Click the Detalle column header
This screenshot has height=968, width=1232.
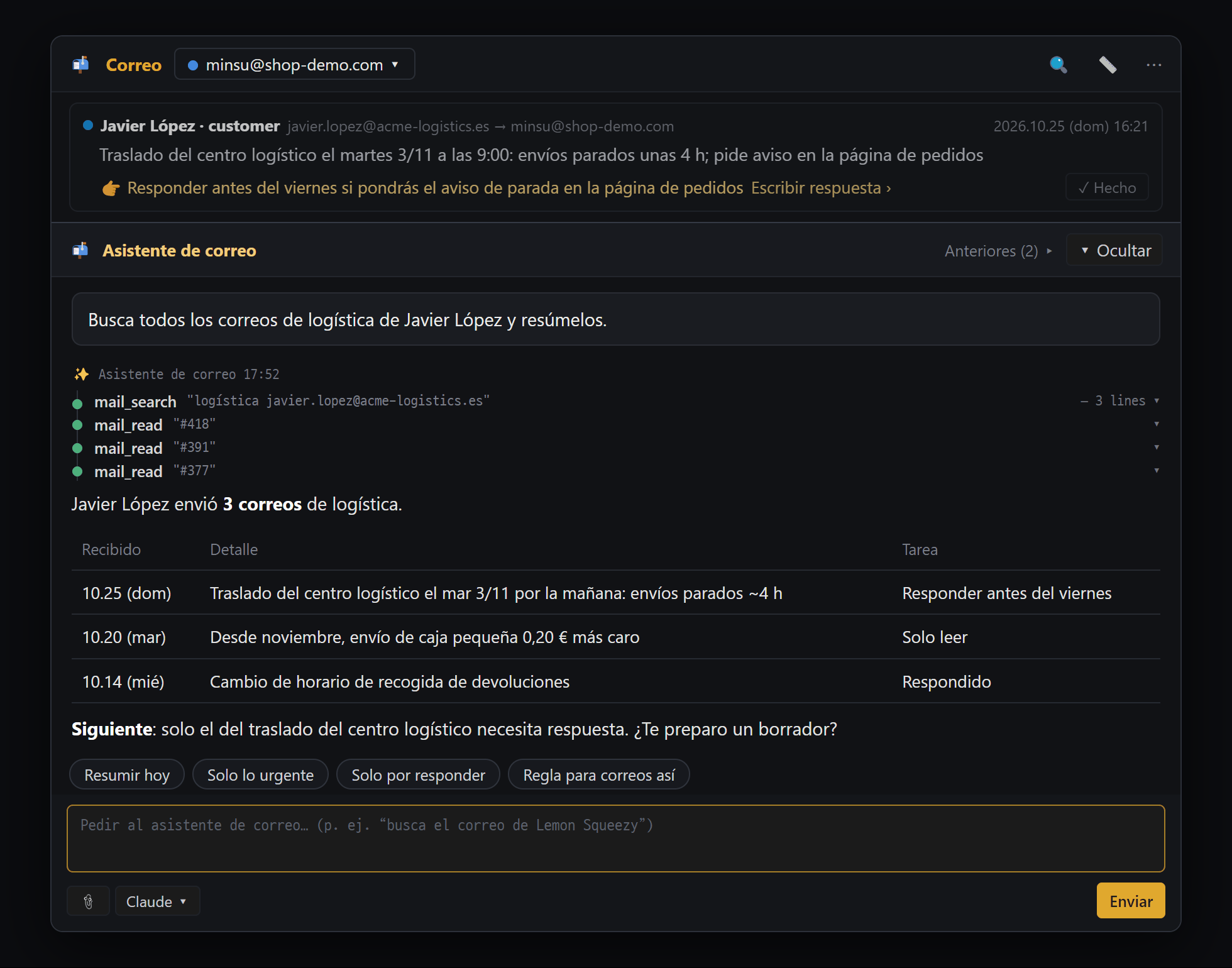pyautogui.click(x=234, y=549)
